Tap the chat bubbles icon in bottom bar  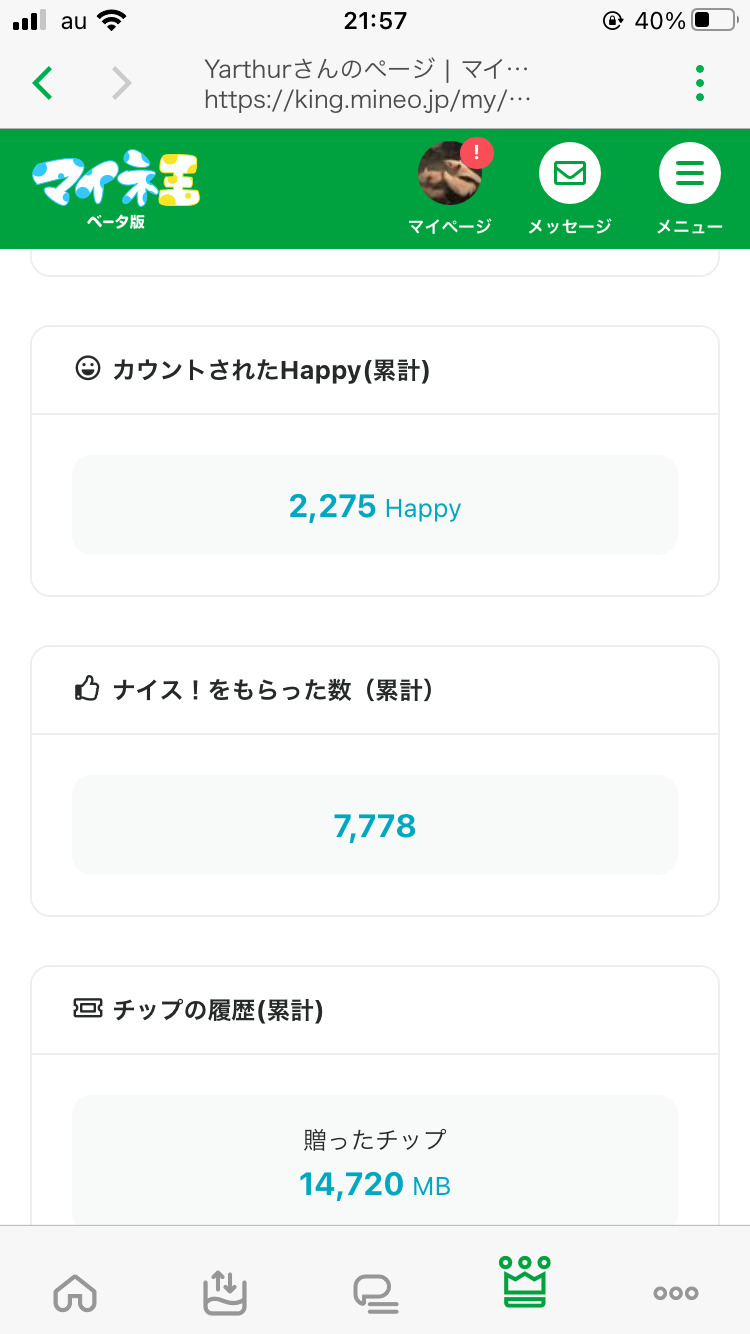tap(375, 1293)
